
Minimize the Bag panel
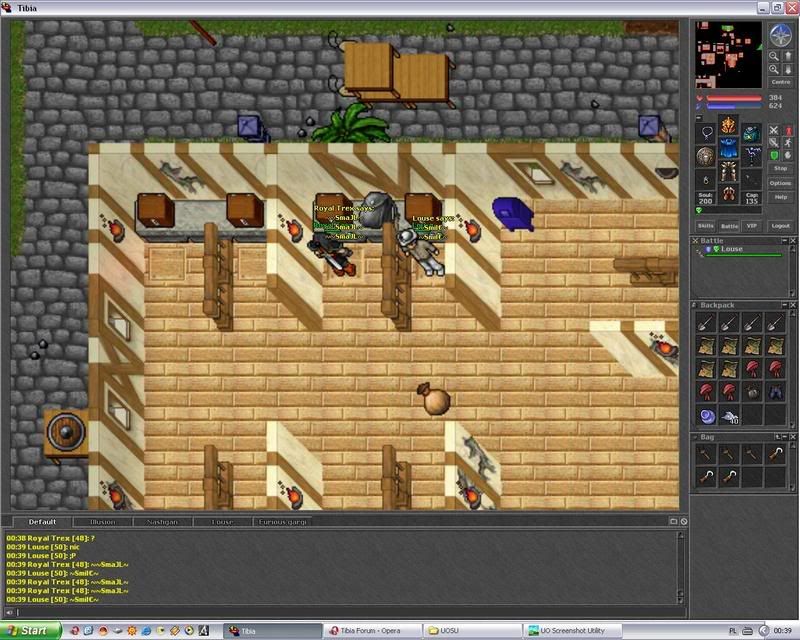point(785,437)
